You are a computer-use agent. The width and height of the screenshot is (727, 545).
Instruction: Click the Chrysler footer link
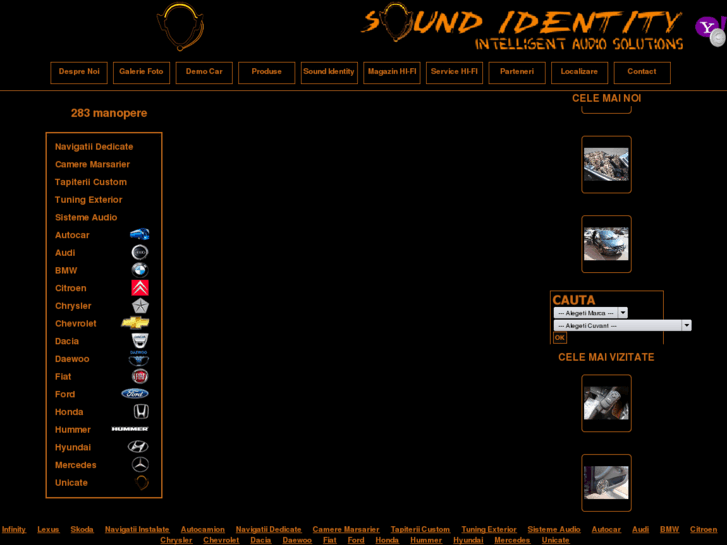[176, 540]
